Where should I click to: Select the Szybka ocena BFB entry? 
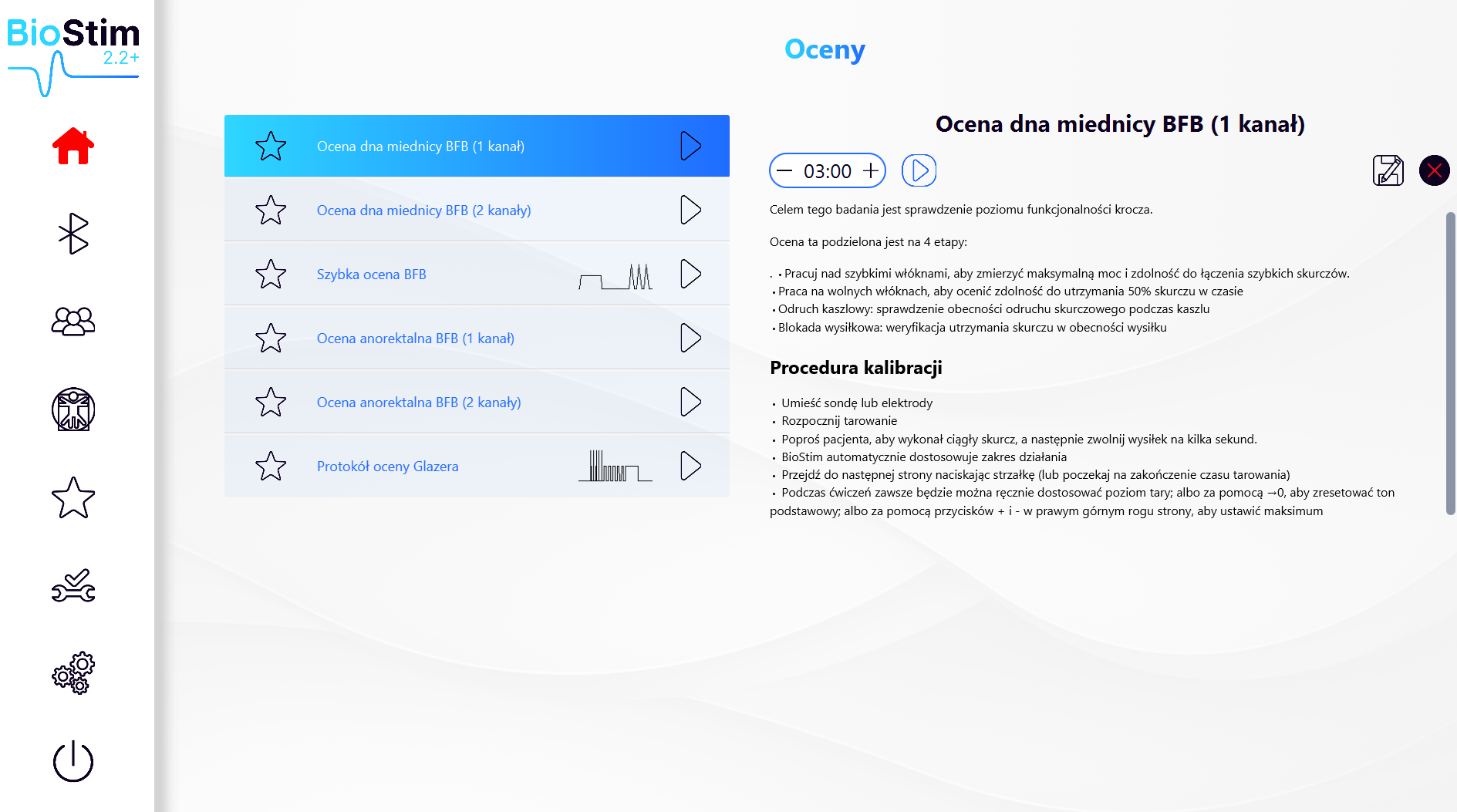[477, 274]
